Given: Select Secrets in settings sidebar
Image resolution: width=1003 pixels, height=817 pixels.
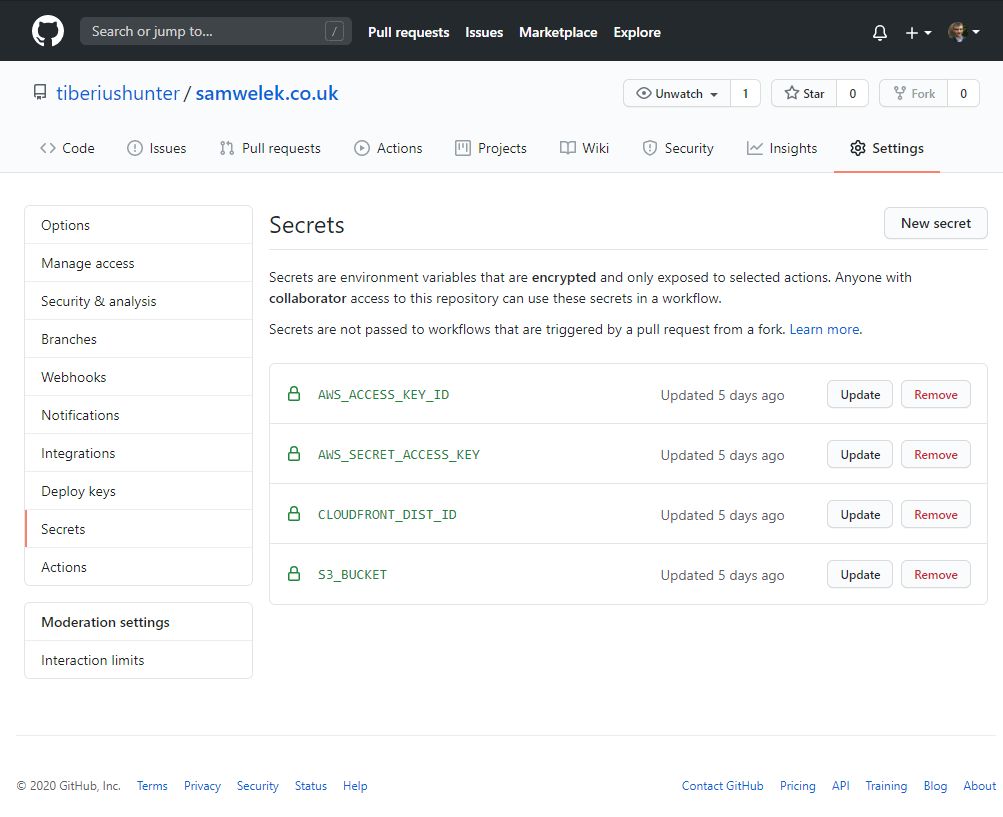Looking at the screenshot, I should 138,529.
